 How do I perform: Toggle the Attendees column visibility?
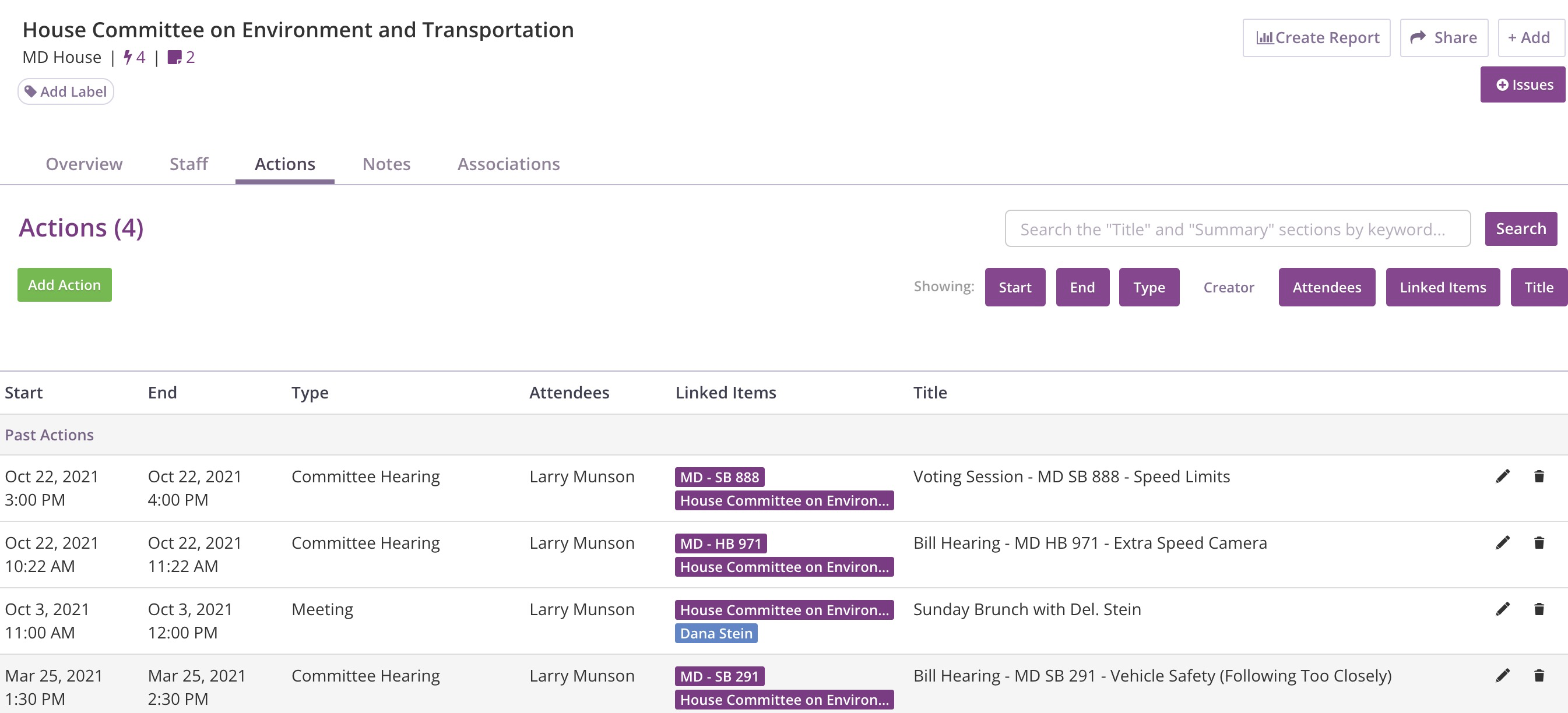tap(1326, 287)
